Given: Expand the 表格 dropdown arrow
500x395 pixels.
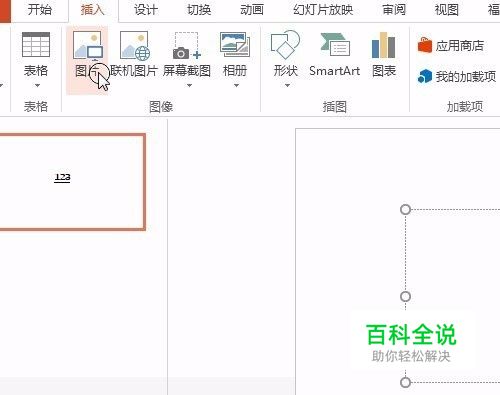Looking at the screenshot, I should click(37, 86).
